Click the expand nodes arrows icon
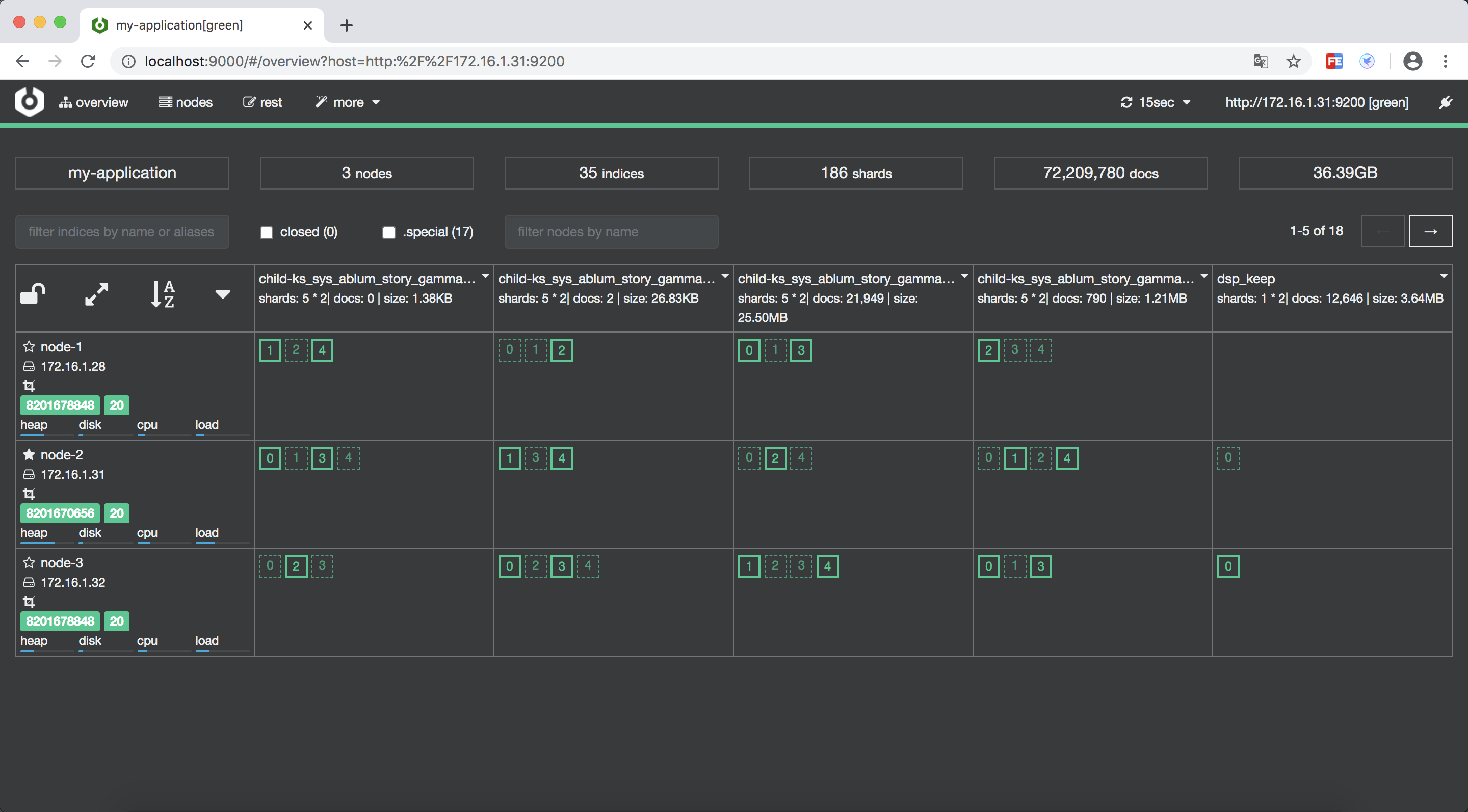The height and width of the screenshot is (812, 1468). [x=97, y=294]
